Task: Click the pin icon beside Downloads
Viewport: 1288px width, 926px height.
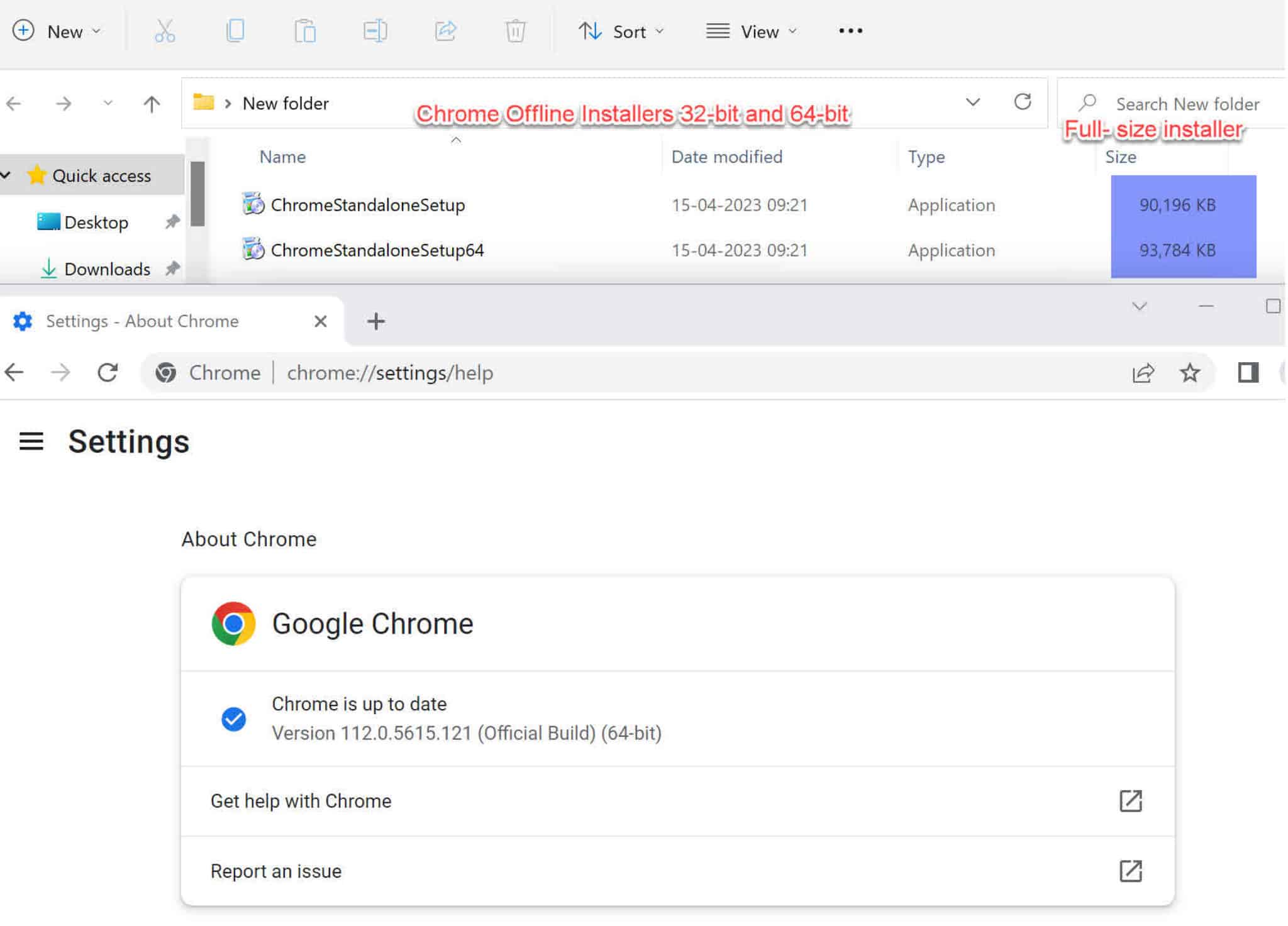Action: [172, 268]
